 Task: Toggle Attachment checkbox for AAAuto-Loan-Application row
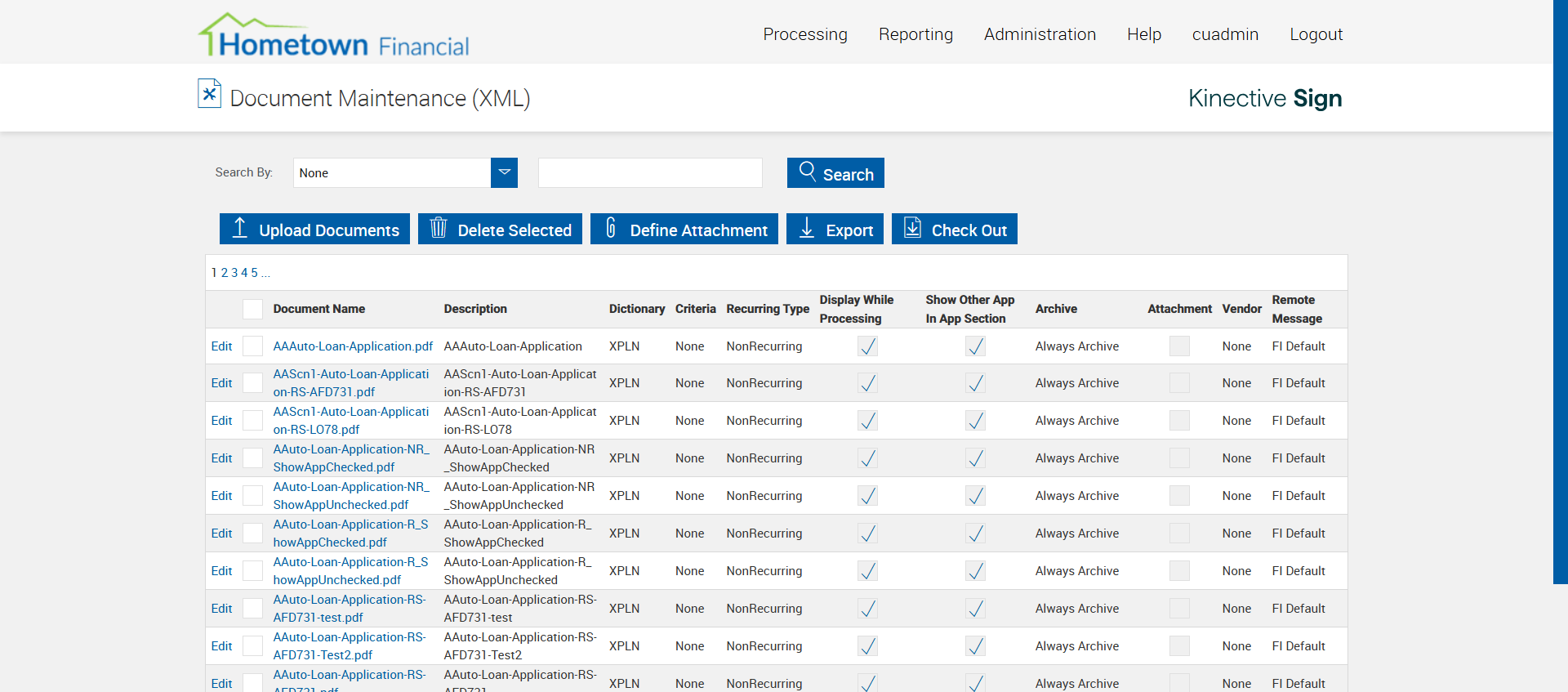click(x=1178, y=346)
